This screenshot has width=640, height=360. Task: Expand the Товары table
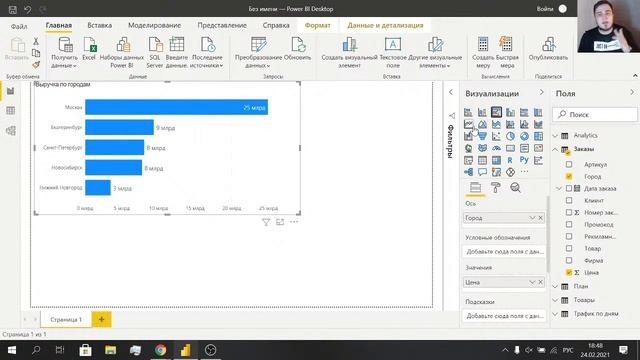click(556, 300)
